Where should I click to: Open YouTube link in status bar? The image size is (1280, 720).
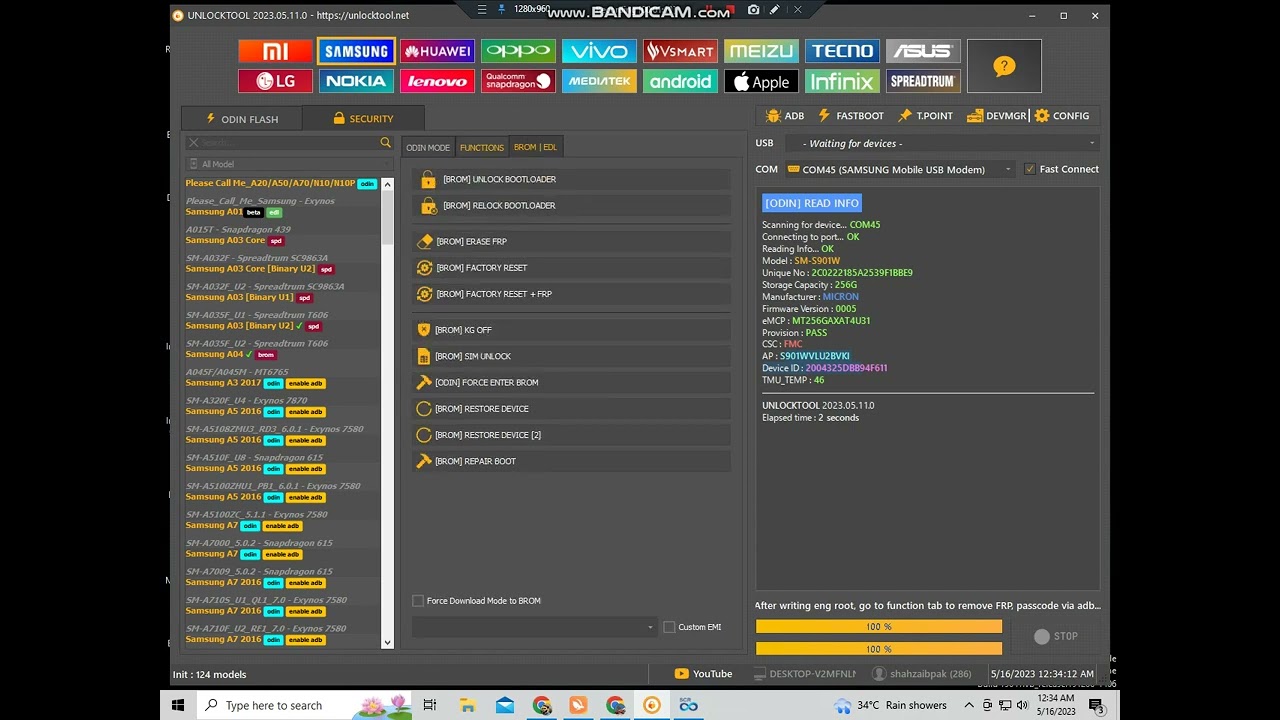704,674
